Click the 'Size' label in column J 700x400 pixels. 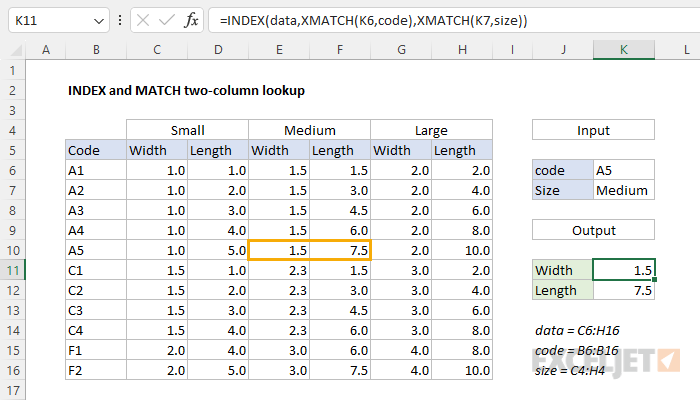(x=563, y=190)
